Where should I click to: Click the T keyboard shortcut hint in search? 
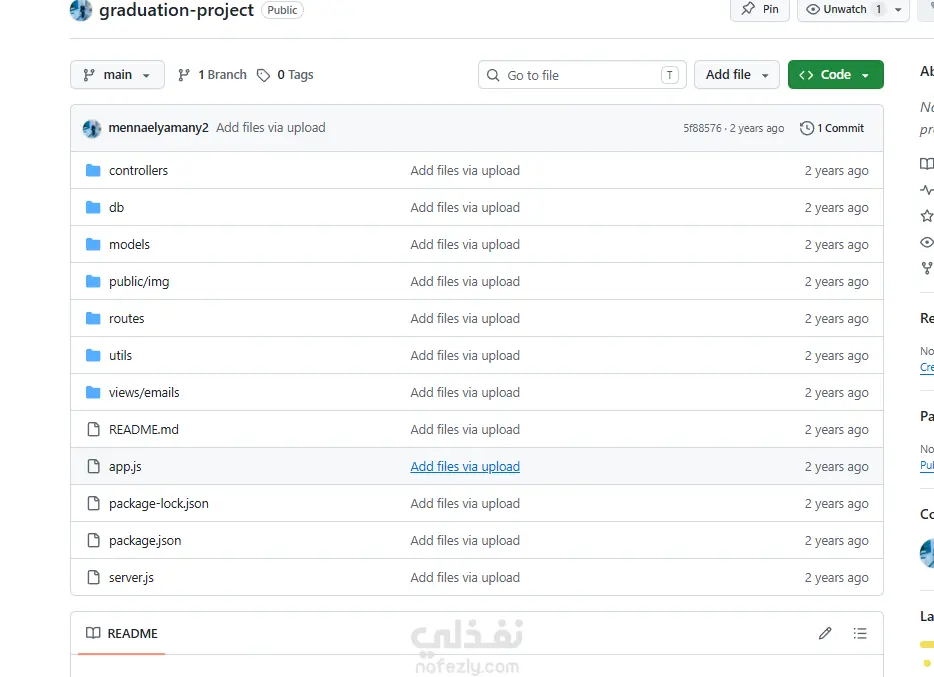coord(670,75)
